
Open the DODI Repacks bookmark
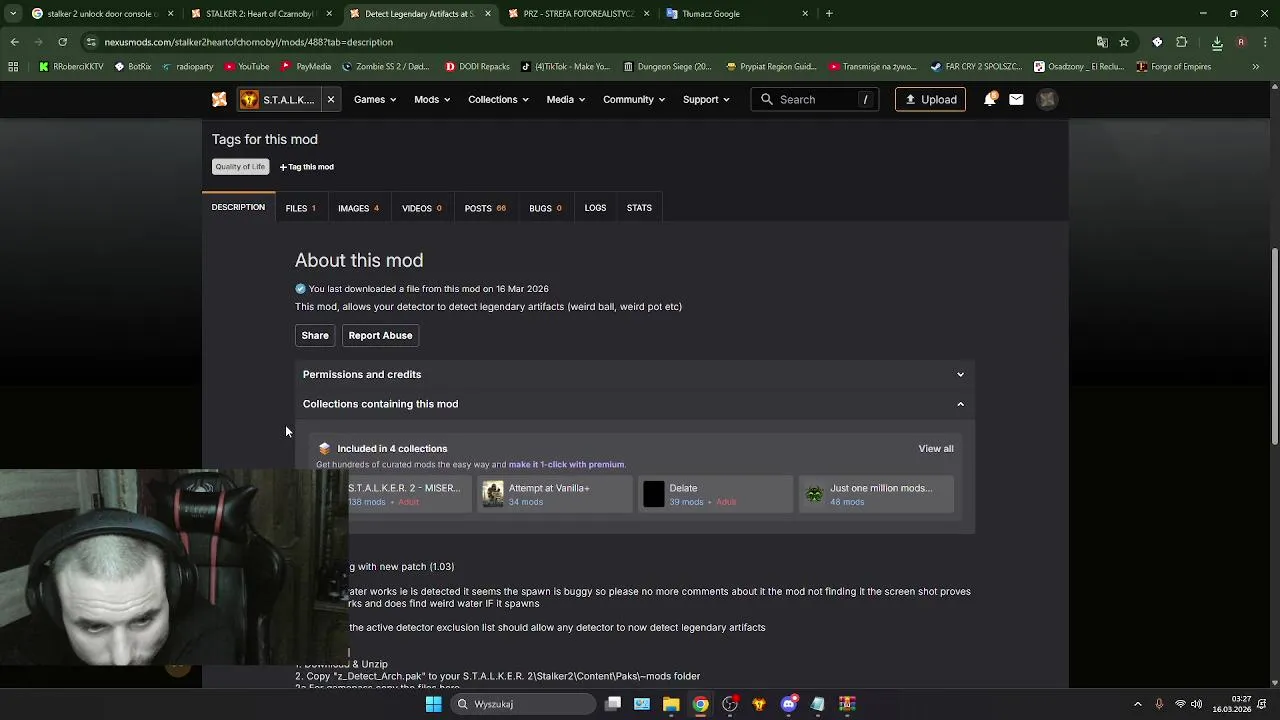tap(477, 67)
